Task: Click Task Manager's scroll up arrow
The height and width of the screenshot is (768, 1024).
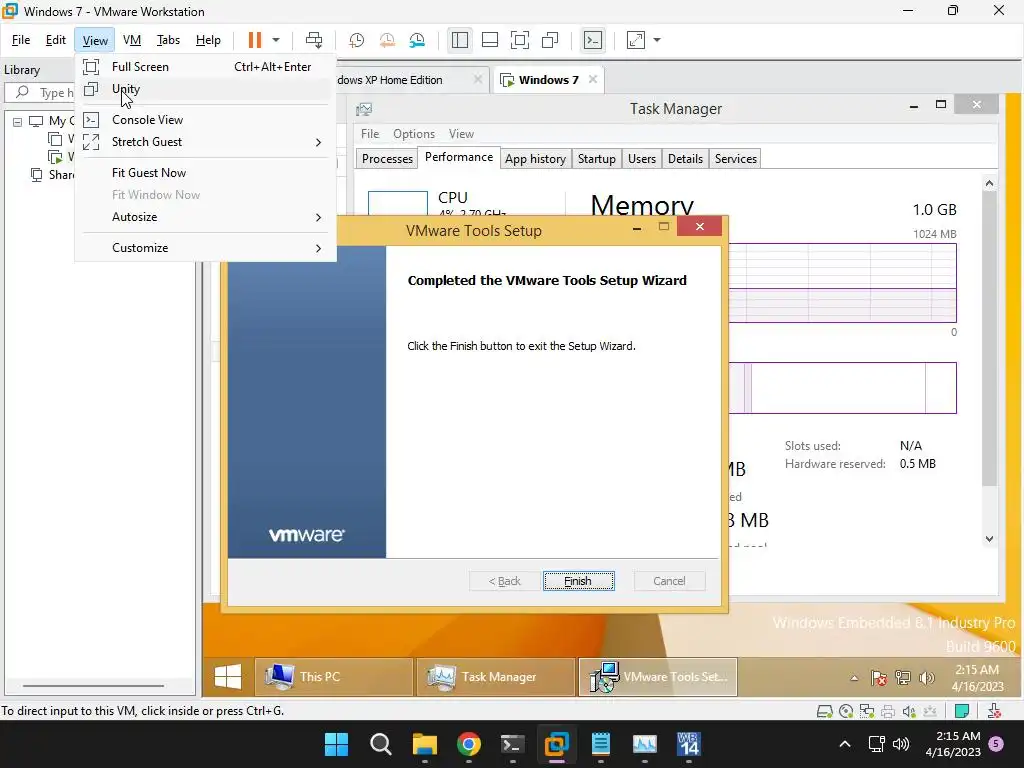Action: pos(989,184)
